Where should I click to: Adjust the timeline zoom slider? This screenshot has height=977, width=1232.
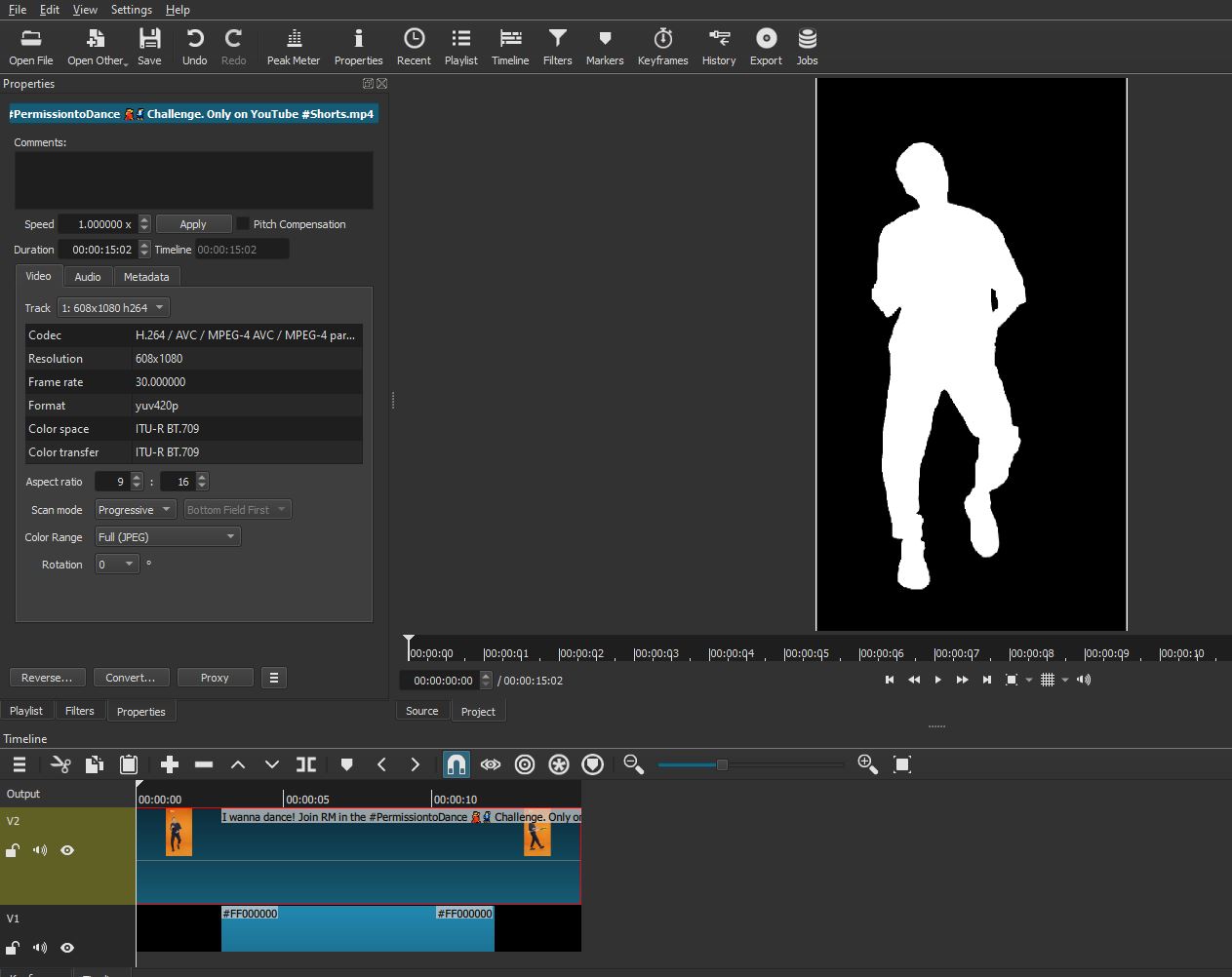(x=722, y=765)
